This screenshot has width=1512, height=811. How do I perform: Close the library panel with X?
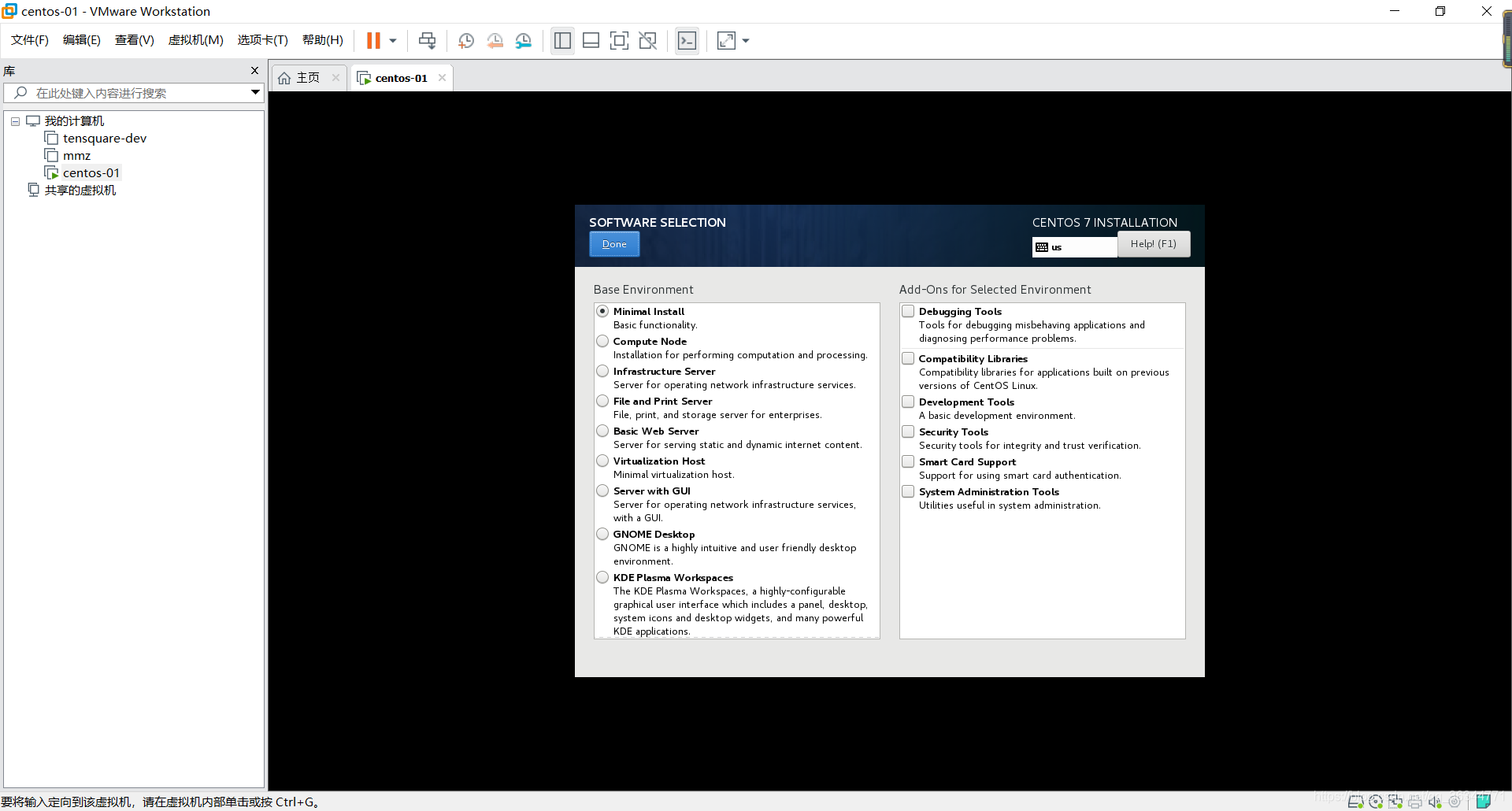pyautogui.click(x=254, y=71)
